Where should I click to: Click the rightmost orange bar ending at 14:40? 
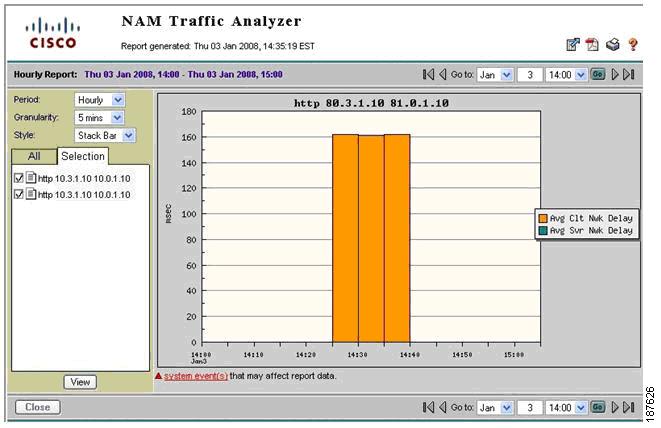click(x=397, y=239)
